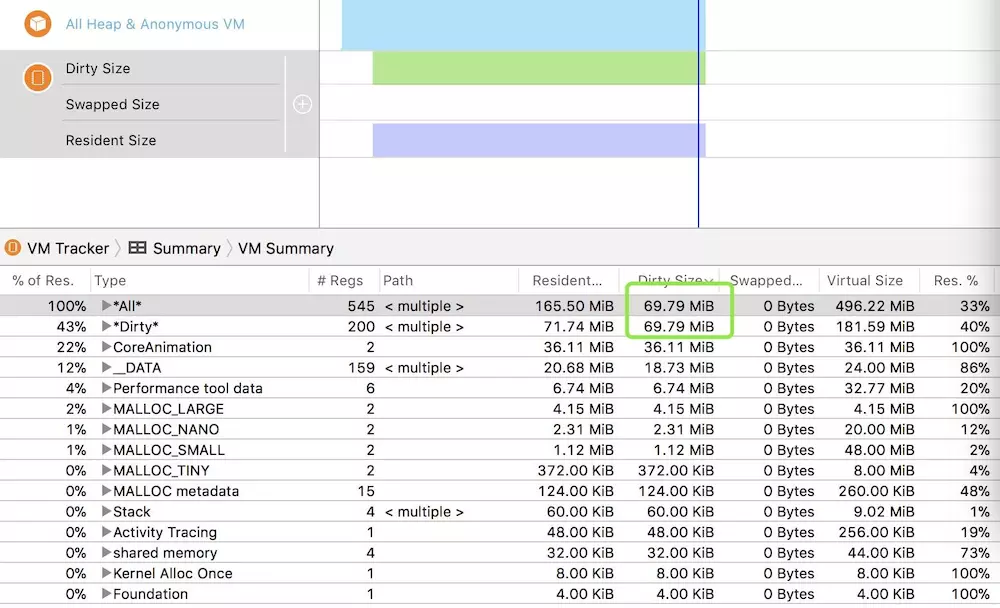Click the 44.00 KiB virtual size cell
The width and height of the screenshot is (1000, 608).
[x=881, y=552]
